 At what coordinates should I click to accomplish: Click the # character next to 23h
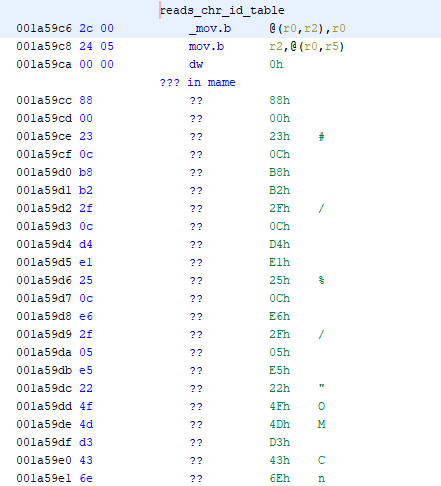(x=321, y=137)
